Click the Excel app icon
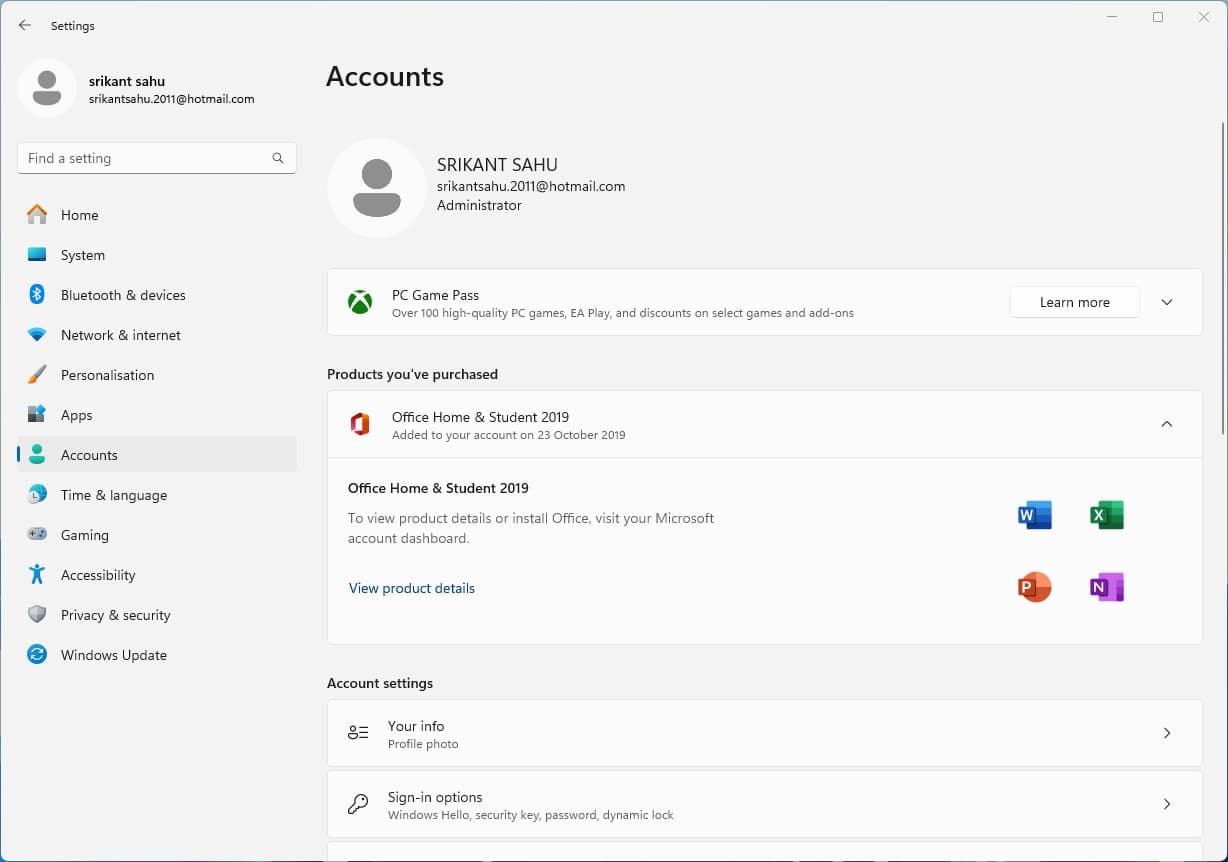The height and width of the screenshot is (862, 1228). click(1107, 515)
